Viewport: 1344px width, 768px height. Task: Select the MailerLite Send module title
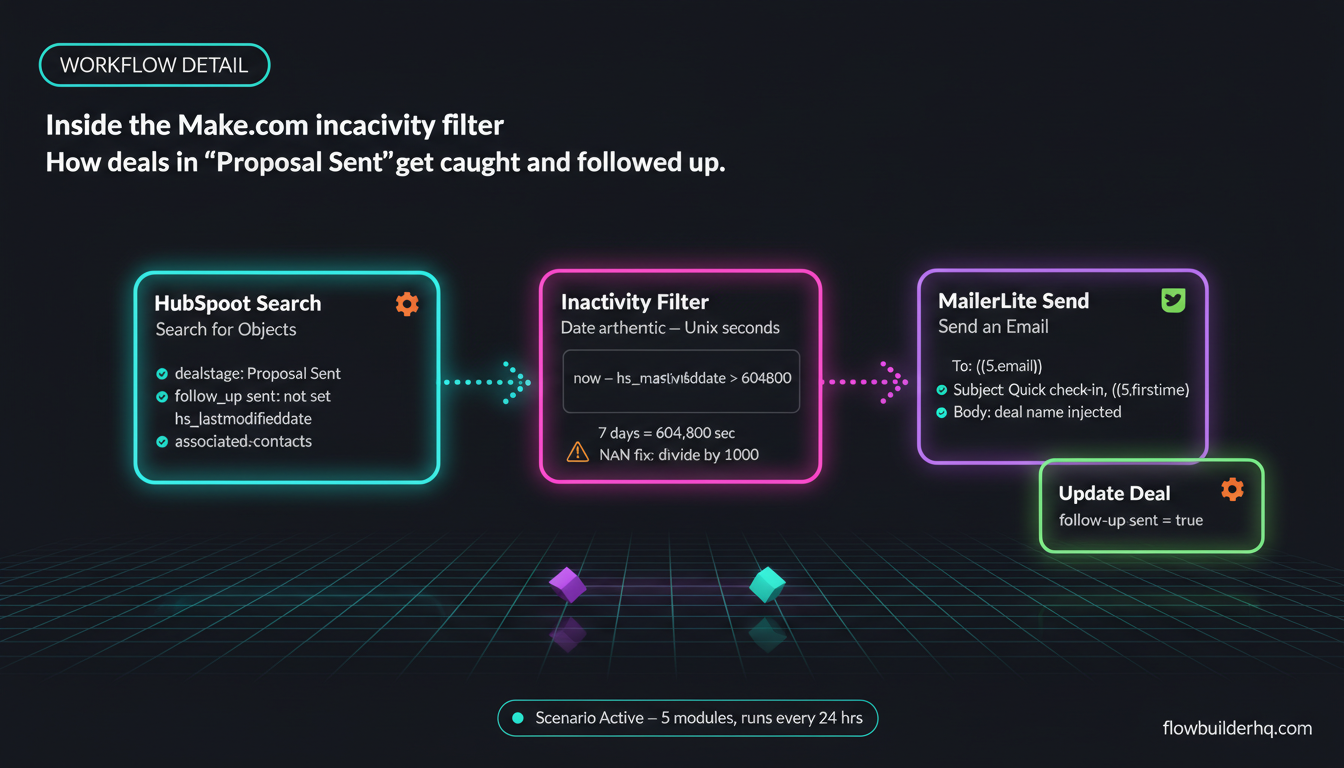click(x=1014, y=300)
